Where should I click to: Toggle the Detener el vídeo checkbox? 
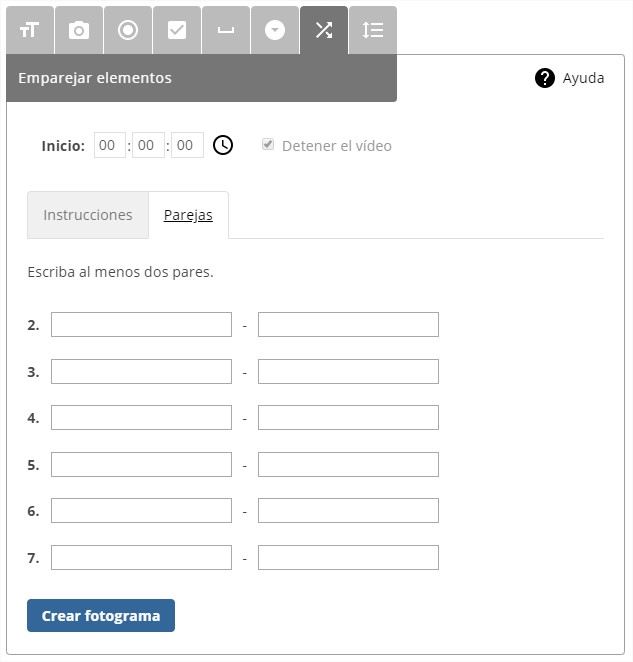[x=268, y=144]
